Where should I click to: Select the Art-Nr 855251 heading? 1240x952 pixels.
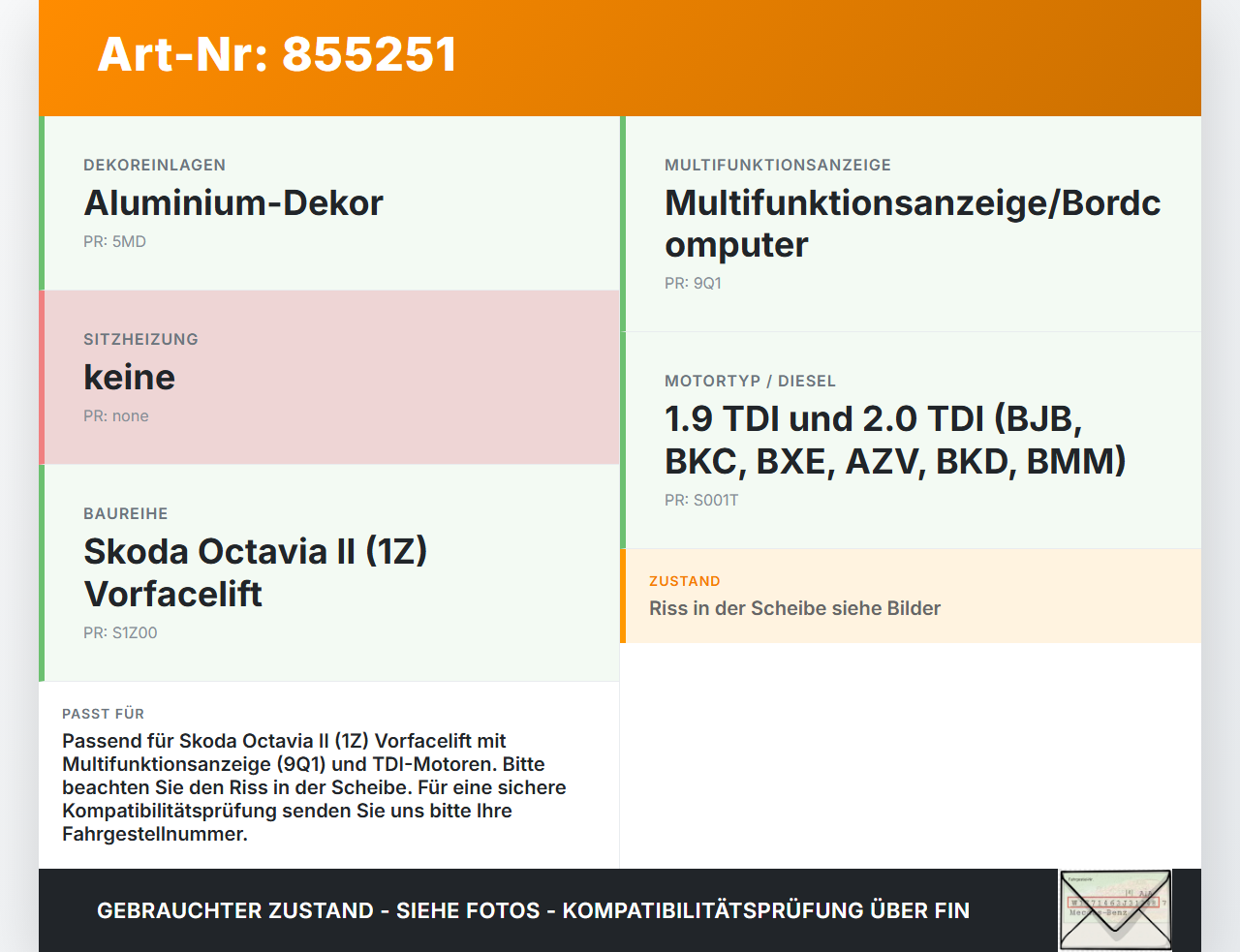click(277, 54)
